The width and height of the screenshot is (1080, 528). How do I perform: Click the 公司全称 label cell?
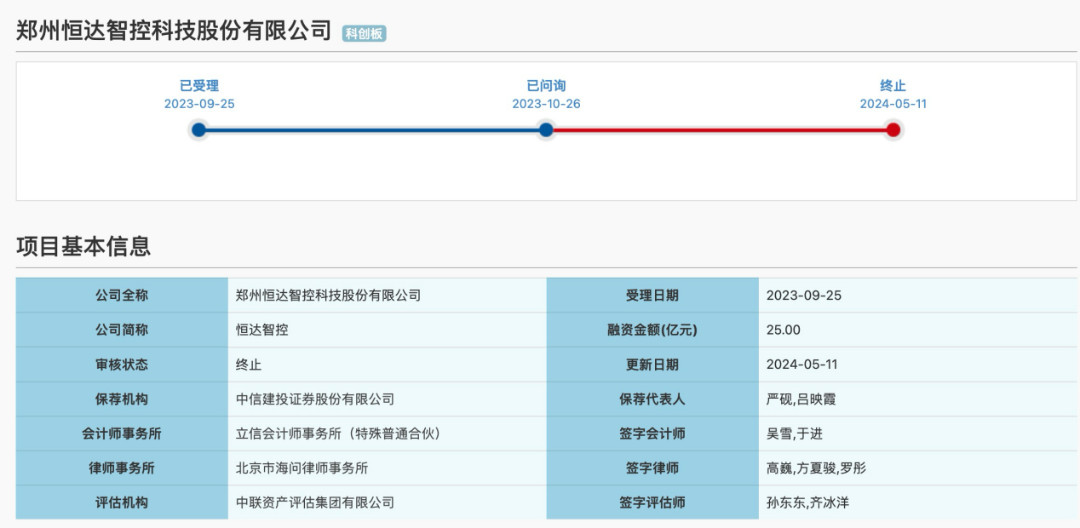122,295
